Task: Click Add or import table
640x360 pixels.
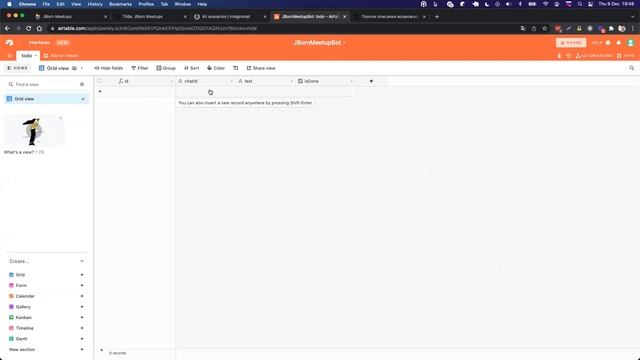Action: (61, 56)
